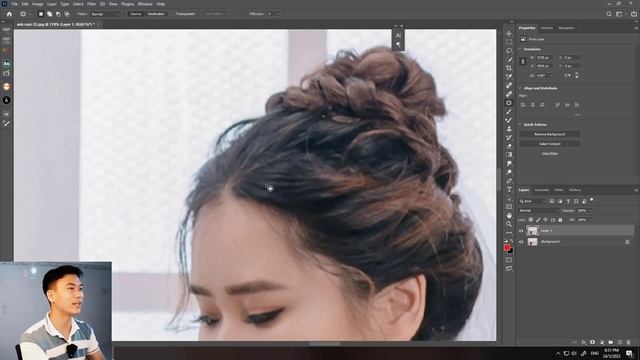
Task: Open the Window menu
Action: tap(145, 4)
